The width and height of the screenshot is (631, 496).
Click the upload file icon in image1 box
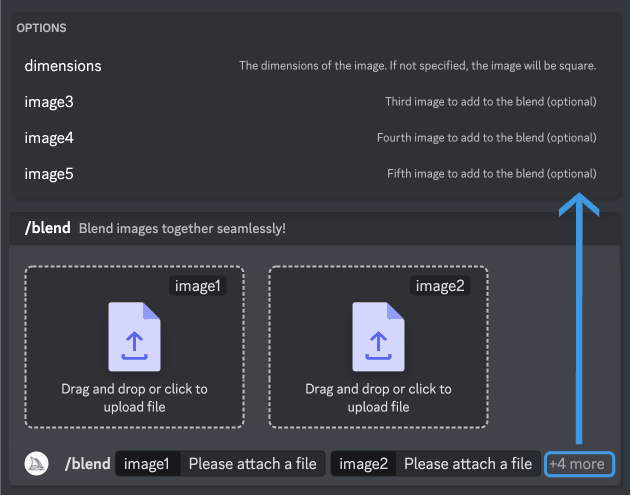pos(134,336)
